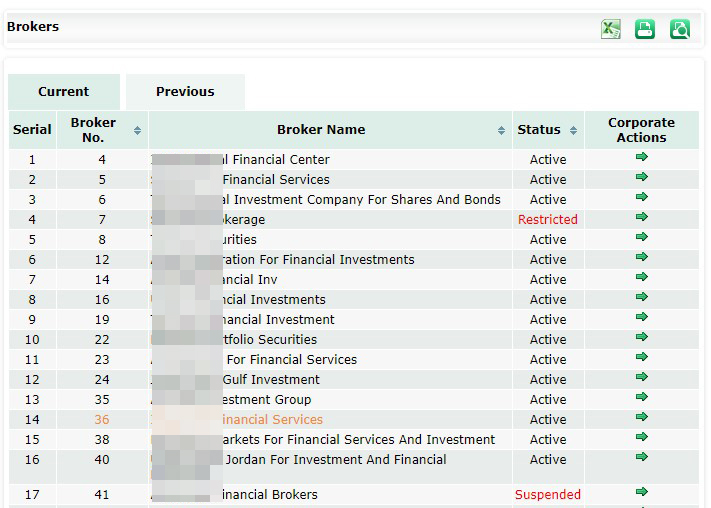Open the highlighted Financial Services broker link
Viewport: 711px width, 508px height.
pos(270,420)
